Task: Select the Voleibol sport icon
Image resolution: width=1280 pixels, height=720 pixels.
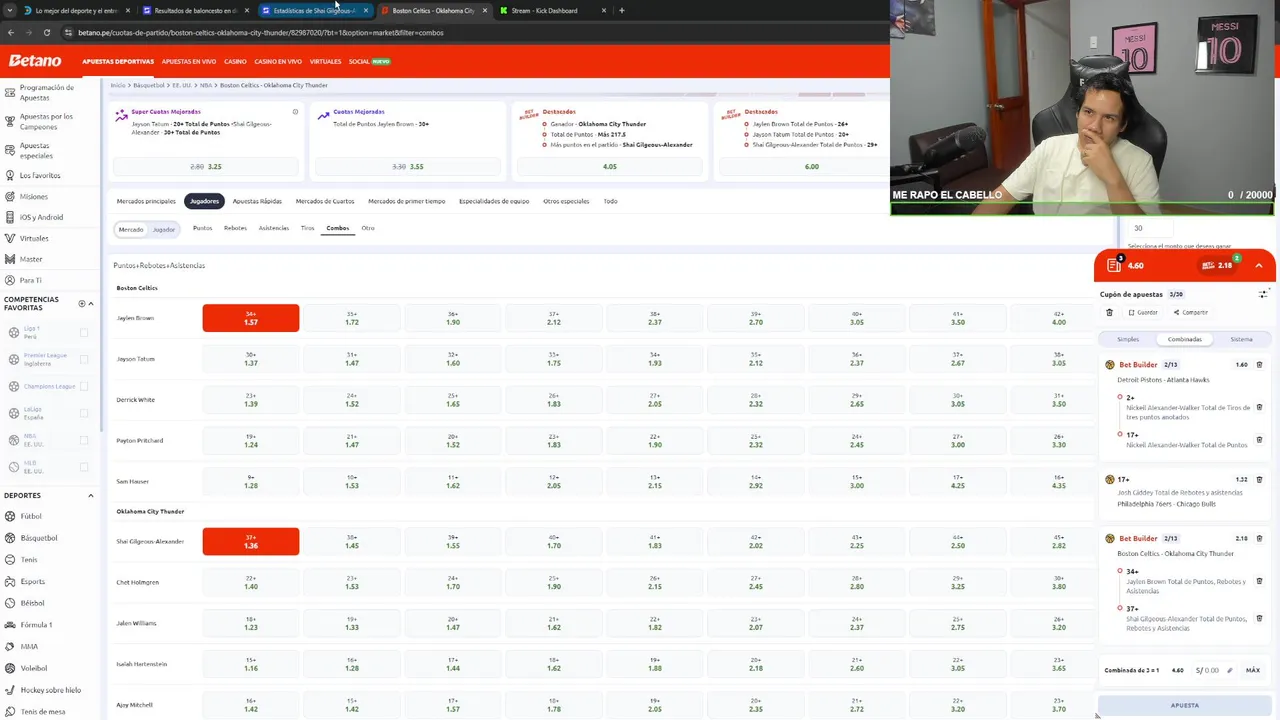Action: click(9, 668)
